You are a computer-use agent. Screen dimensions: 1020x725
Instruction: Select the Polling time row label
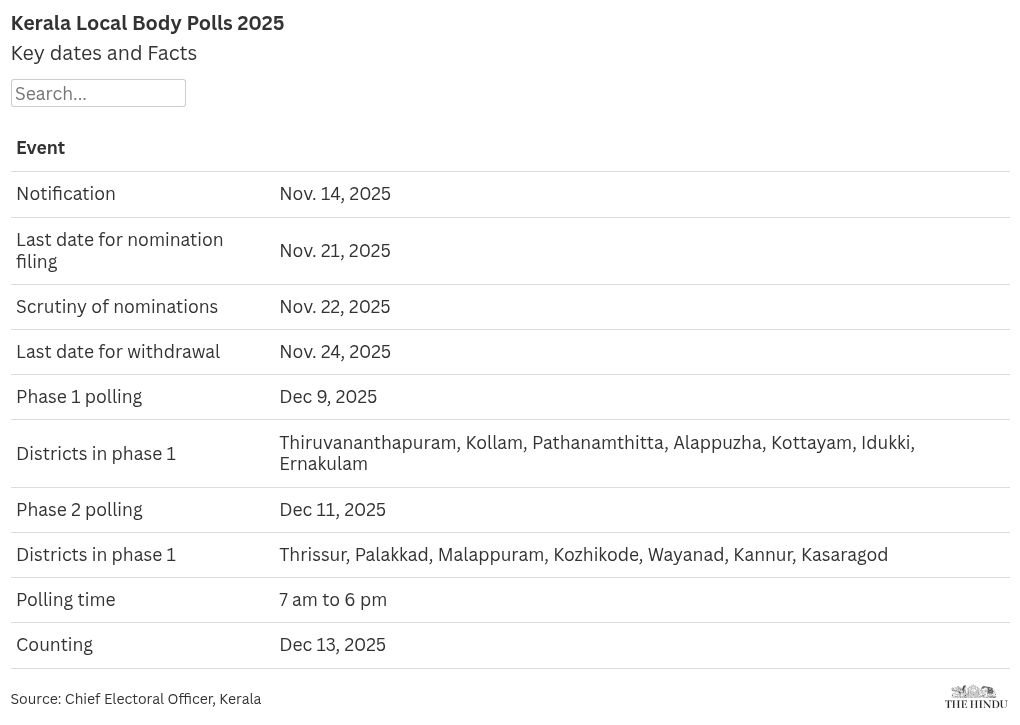tap(66, 600)
